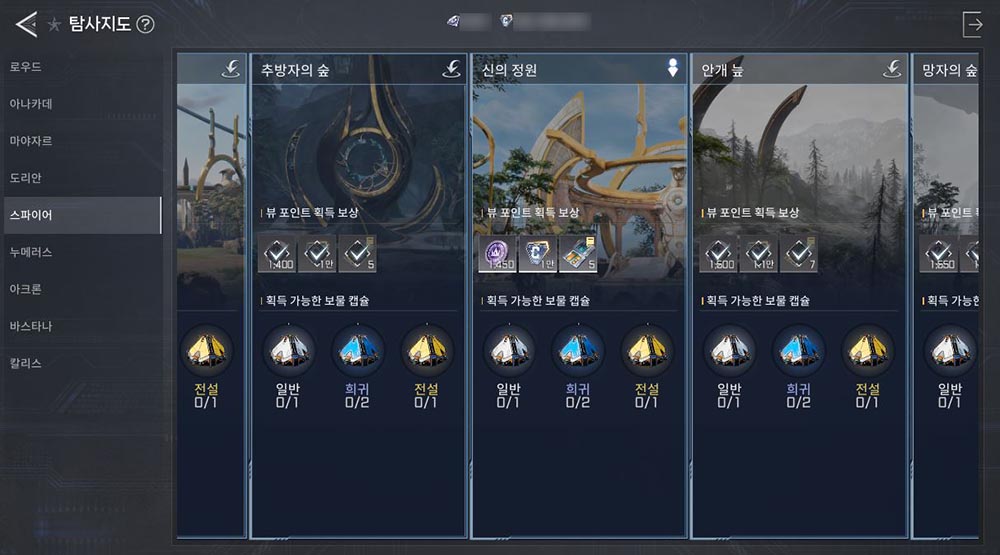1000x555 pixels.
Task: Open the help question mark icon
Action: click(x=145, y=24)
